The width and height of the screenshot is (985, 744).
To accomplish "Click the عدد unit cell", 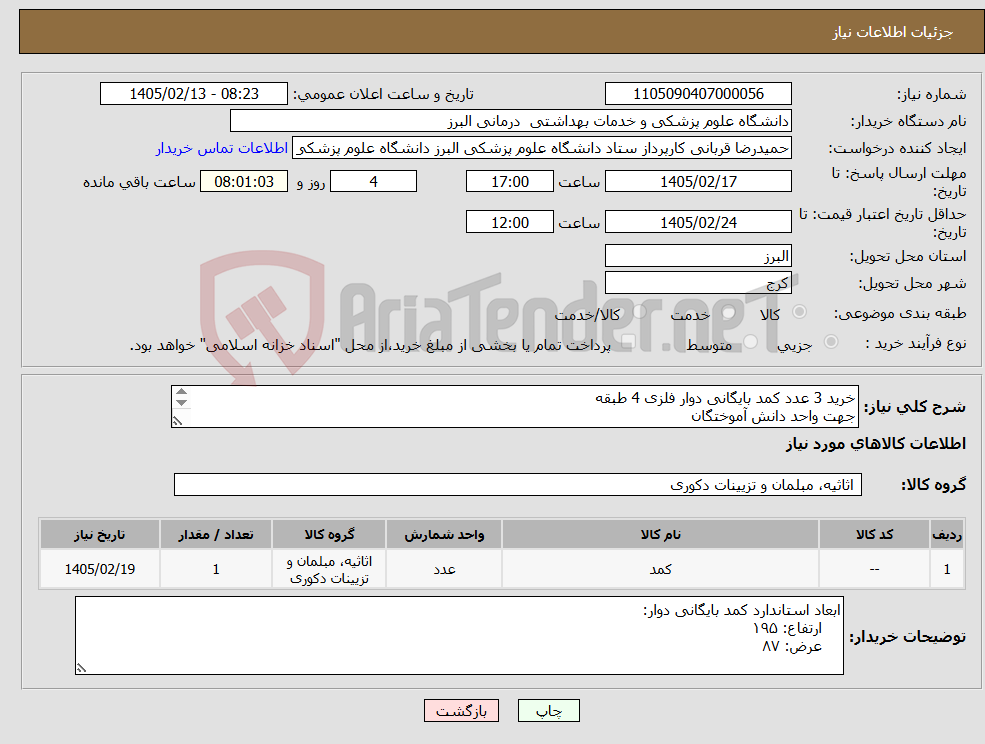I will [x=444, y=569].
